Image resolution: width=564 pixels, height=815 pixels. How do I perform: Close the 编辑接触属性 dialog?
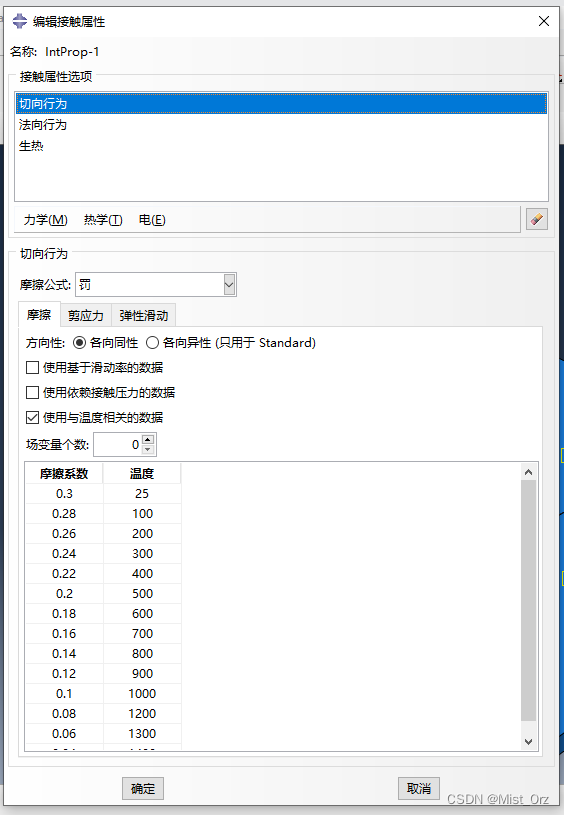(544, 21)
